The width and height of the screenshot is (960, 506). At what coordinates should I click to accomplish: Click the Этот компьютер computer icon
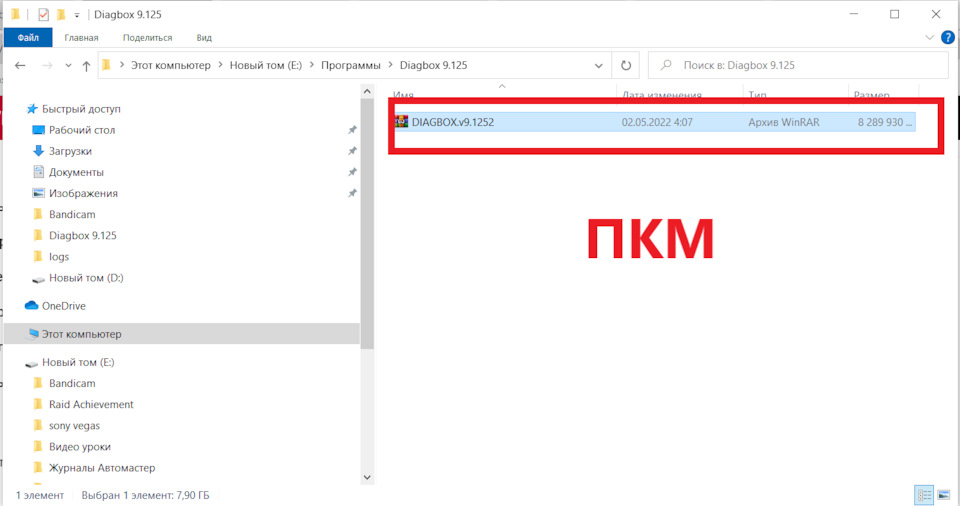(x=33, y=334)
